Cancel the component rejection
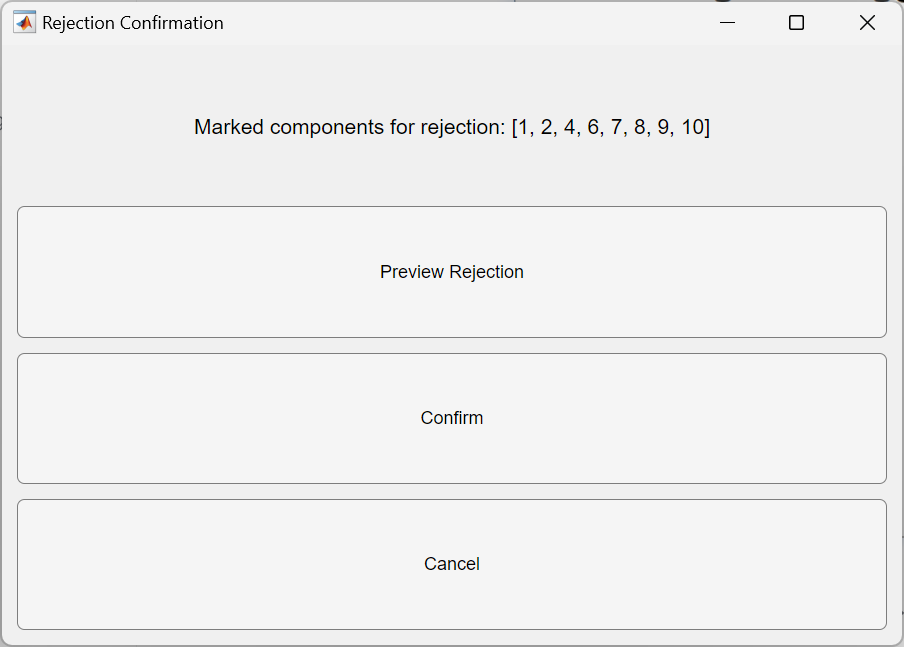The height and width of the screenshot is (647, 904). coord(452,564)
